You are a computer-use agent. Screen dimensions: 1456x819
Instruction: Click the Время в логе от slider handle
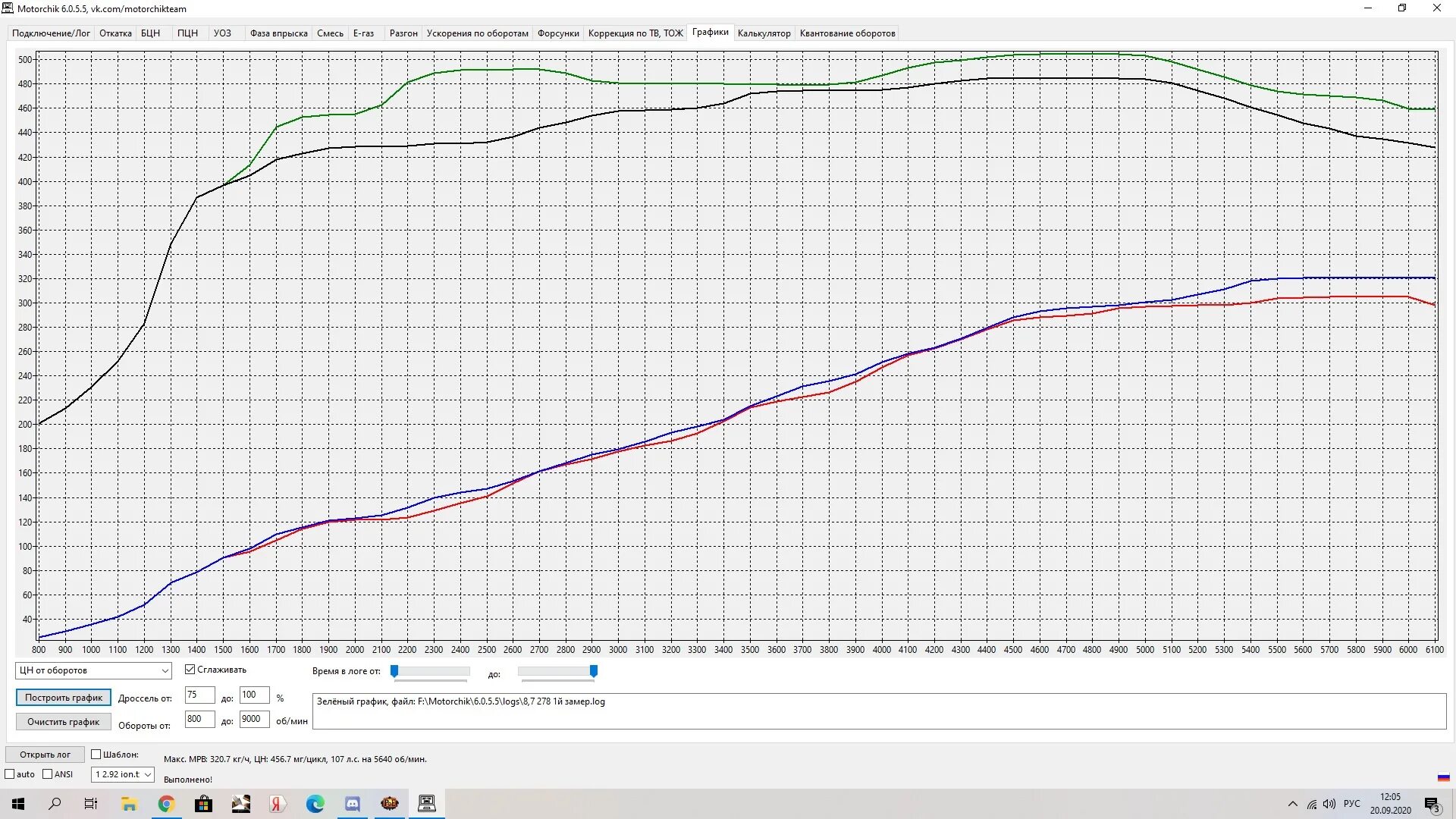click(394, 671)
